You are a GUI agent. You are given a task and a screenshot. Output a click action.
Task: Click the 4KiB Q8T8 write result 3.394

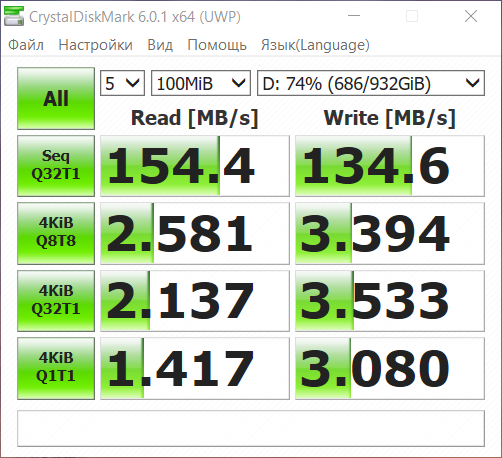pyautogui.click(x=390, y=233)
